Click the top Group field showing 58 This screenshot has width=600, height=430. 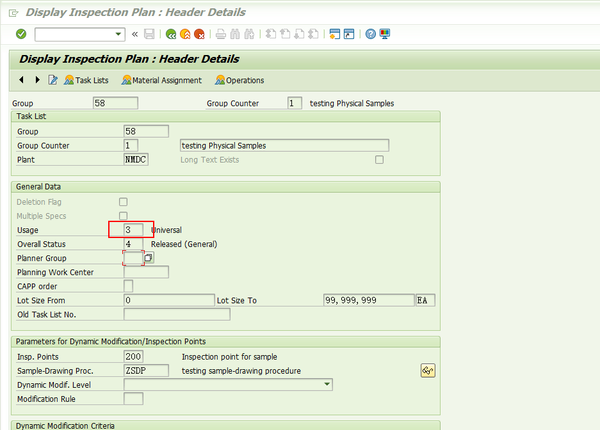pos(115,103)
